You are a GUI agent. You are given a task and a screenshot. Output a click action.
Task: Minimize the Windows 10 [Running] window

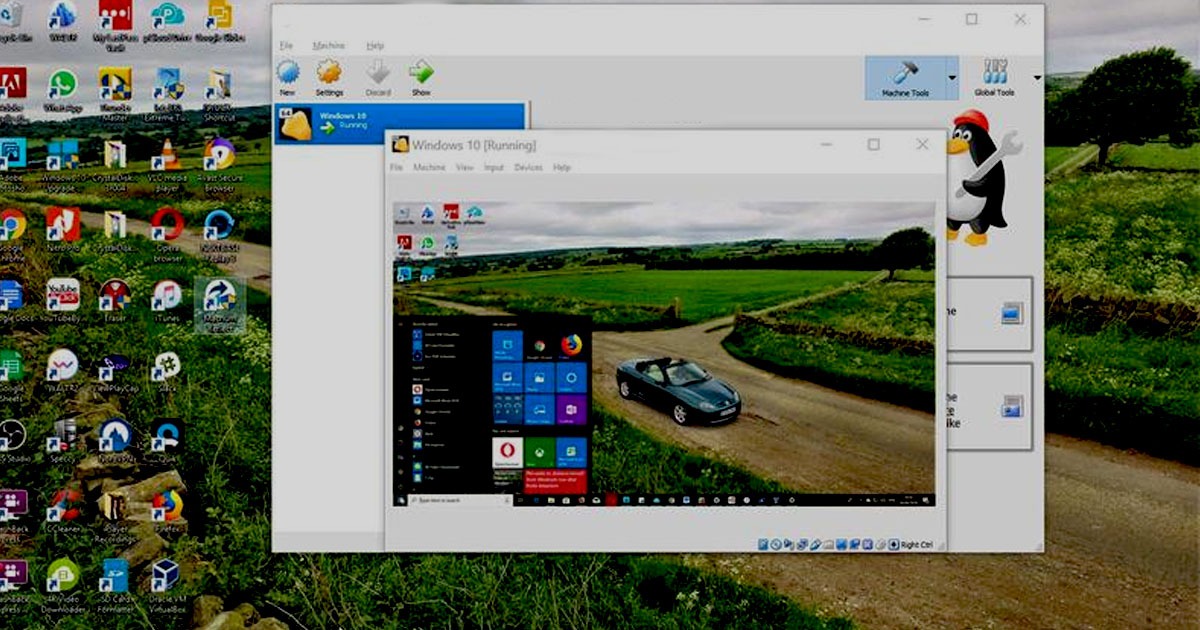(x=826, y=145)
